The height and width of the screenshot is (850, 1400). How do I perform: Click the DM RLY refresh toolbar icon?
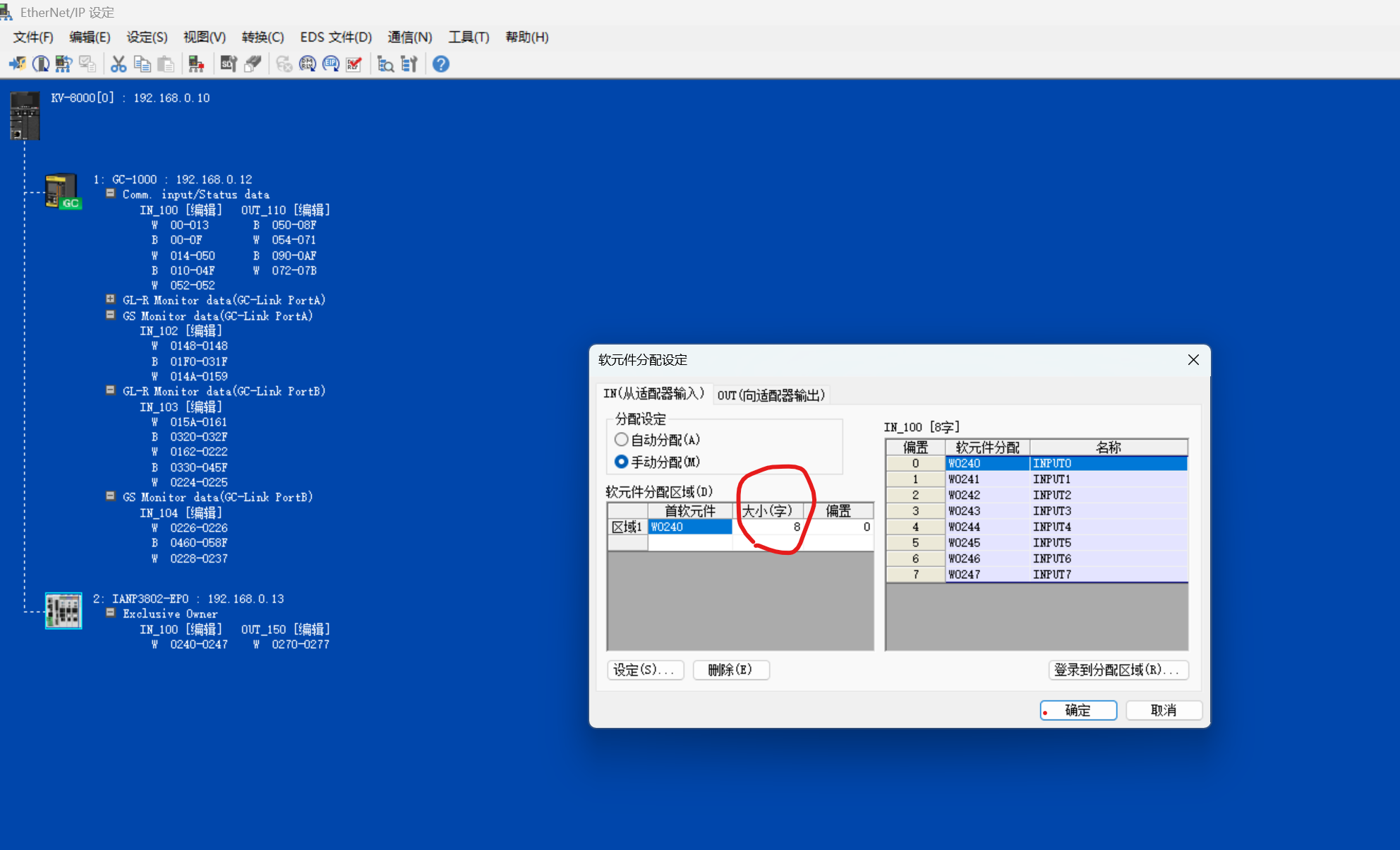point(308,64)
